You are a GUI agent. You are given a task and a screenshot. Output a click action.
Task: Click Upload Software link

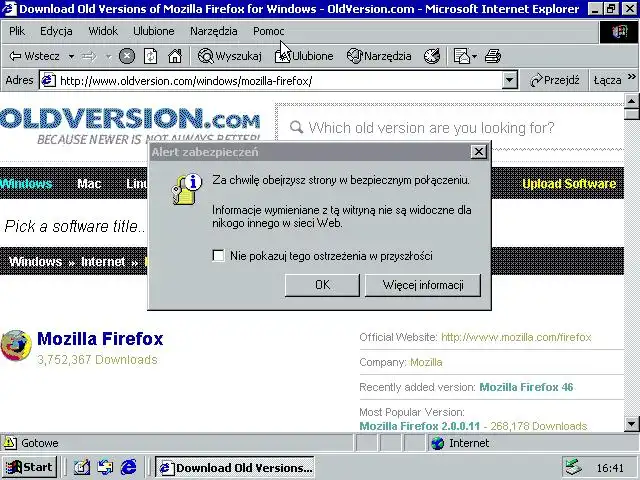tap(569, 184)
